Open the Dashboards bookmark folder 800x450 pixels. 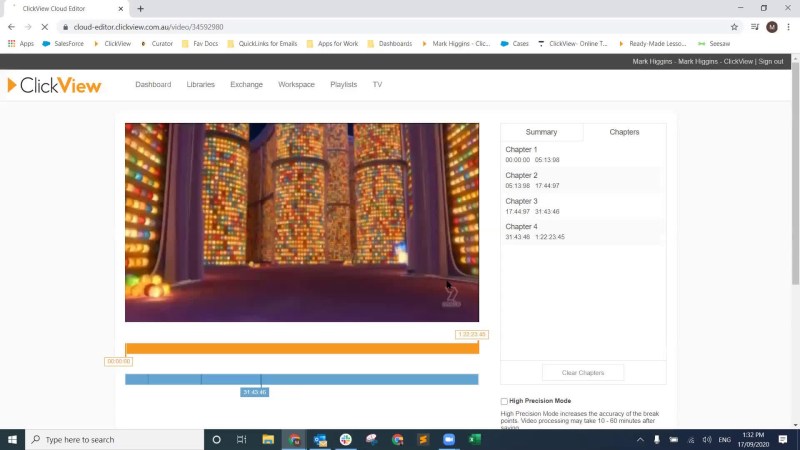tap(390, 44)
